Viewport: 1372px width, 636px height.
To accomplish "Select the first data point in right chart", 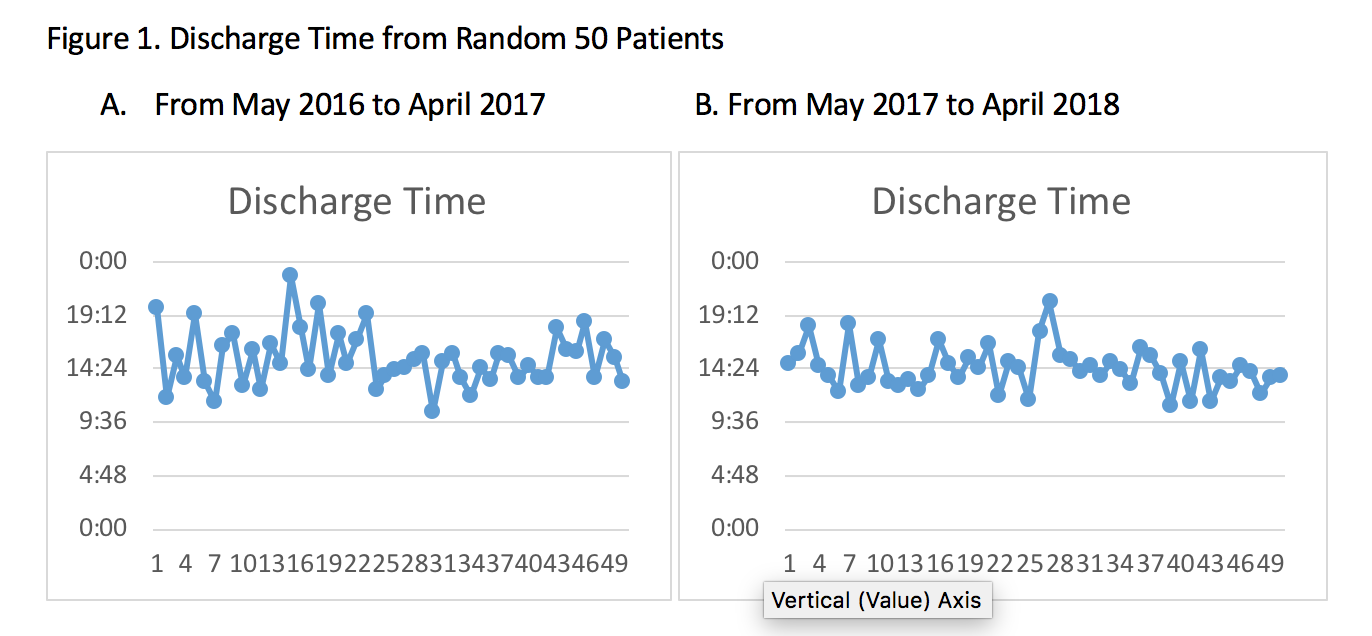I will [788, 363].
